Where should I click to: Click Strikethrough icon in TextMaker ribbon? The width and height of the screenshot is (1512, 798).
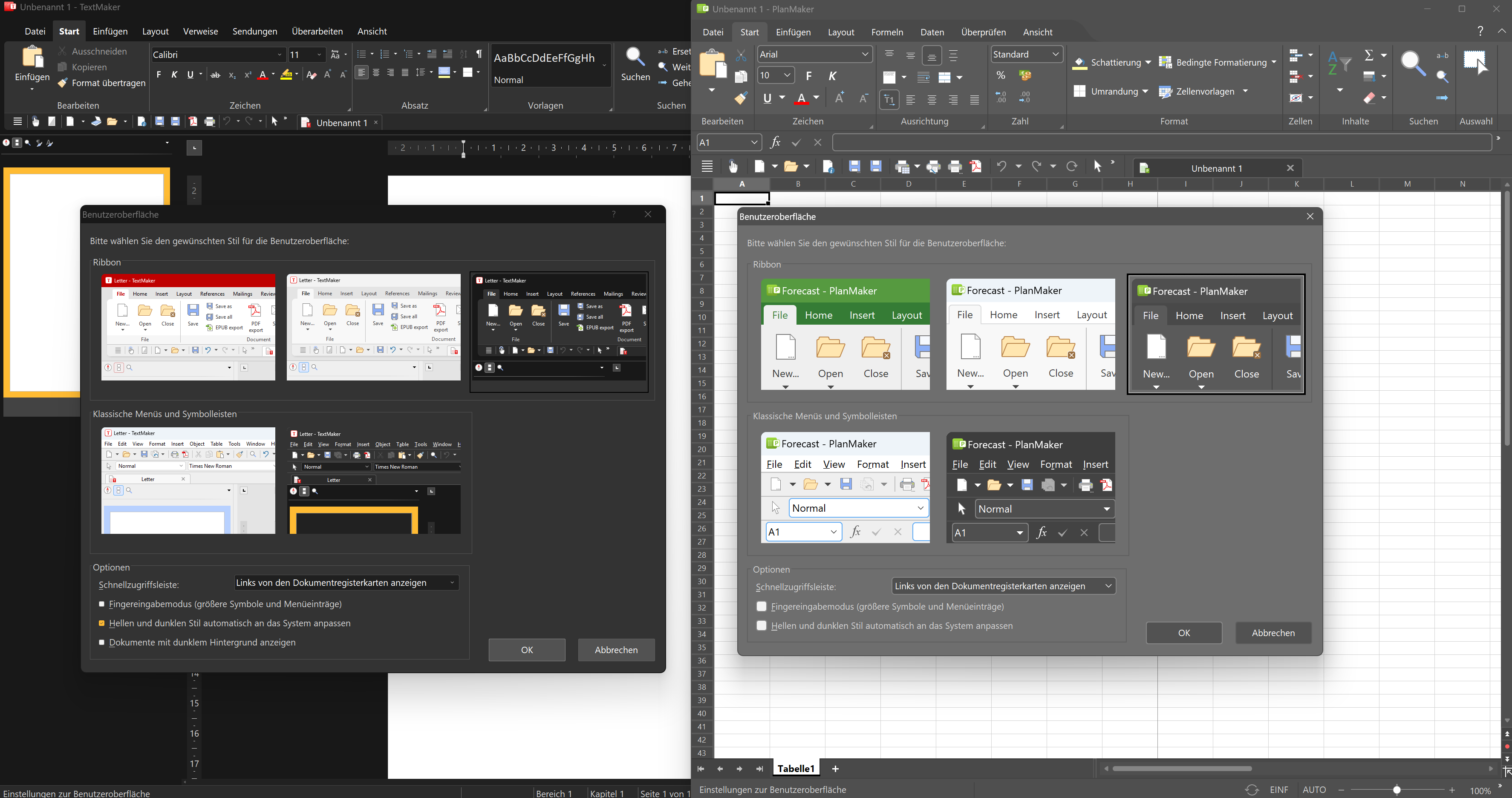[x=215, y=75]
